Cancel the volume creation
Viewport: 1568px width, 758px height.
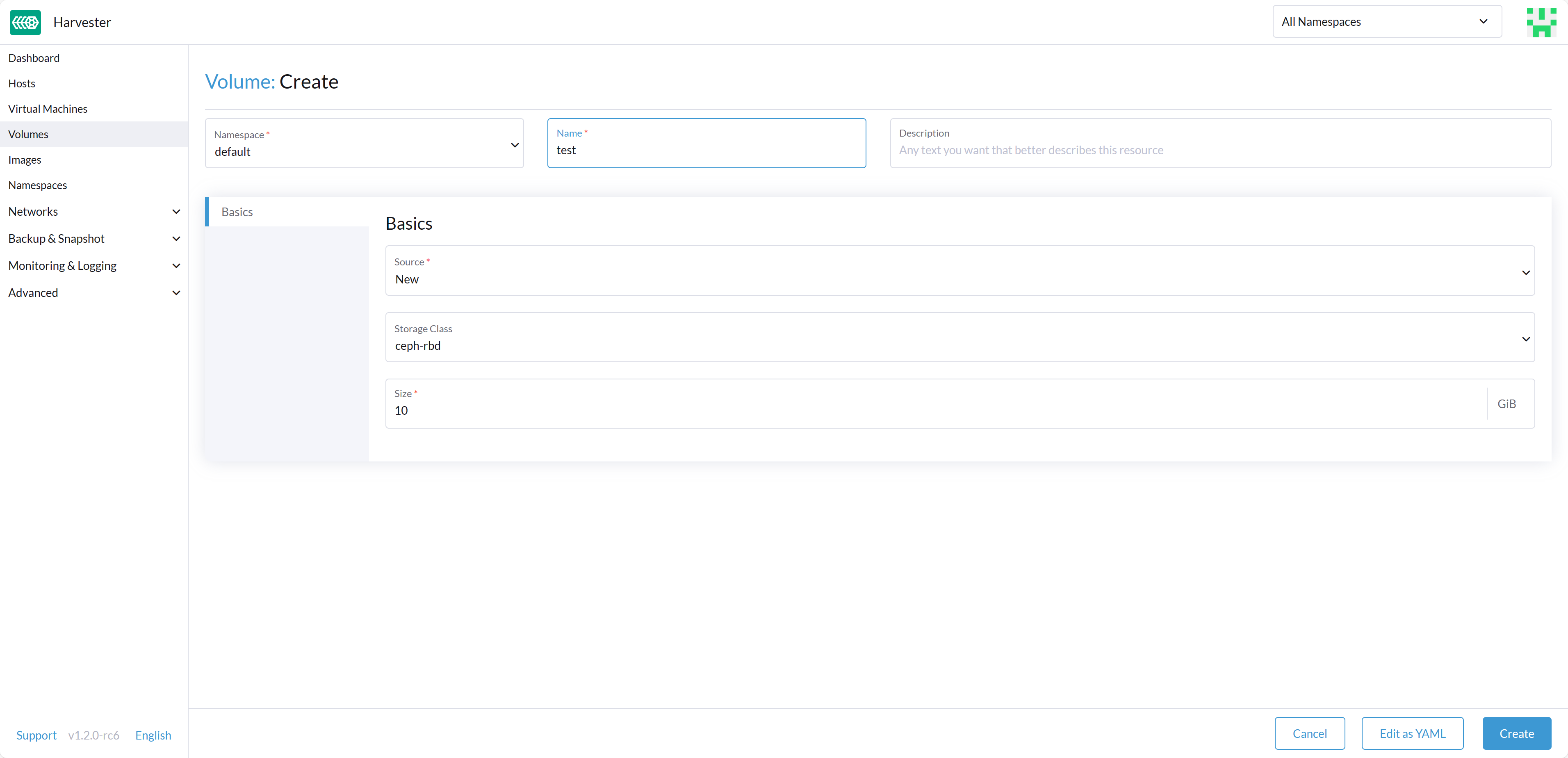[1309, 734]
